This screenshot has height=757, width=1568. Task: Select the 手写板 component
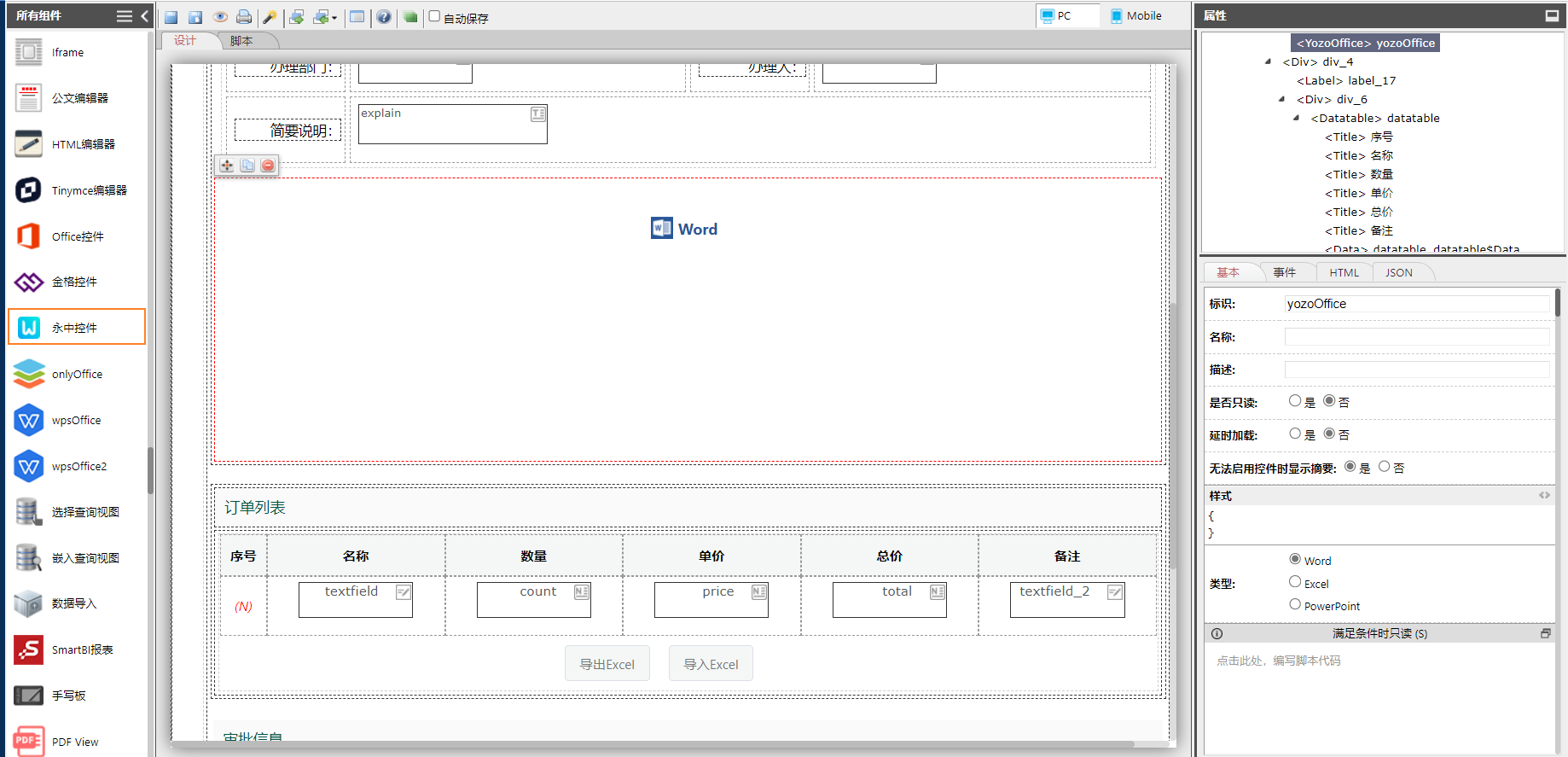pos(77,696)
